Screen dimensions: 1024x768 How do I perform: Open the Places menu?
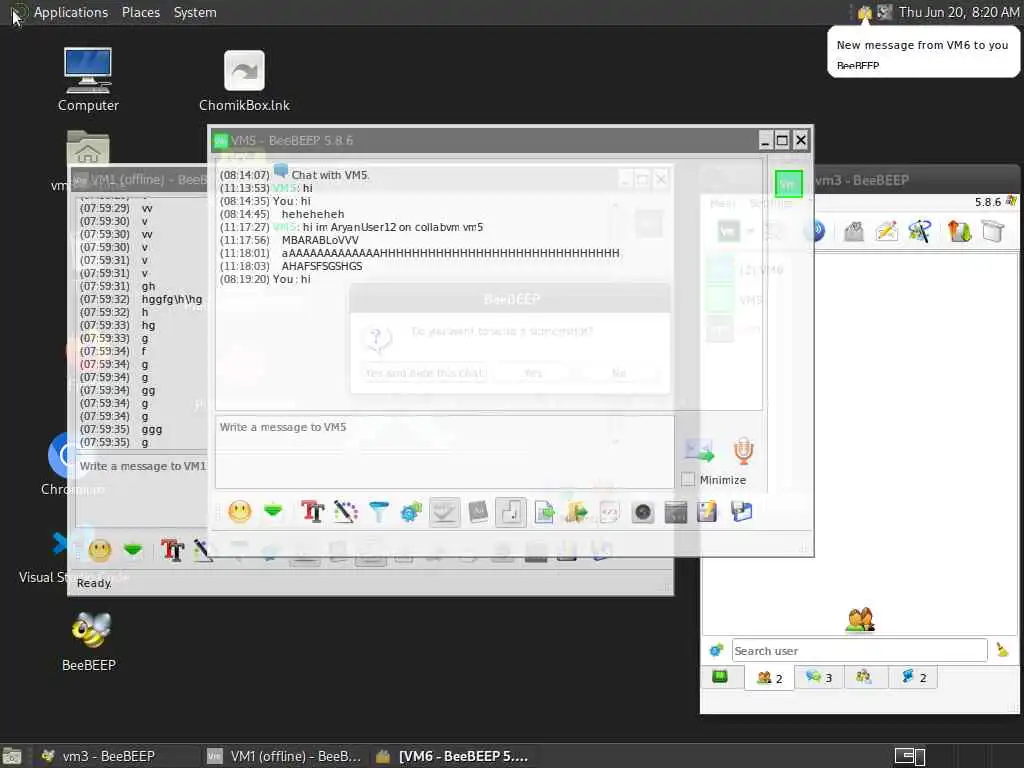[x=140, y=12]
